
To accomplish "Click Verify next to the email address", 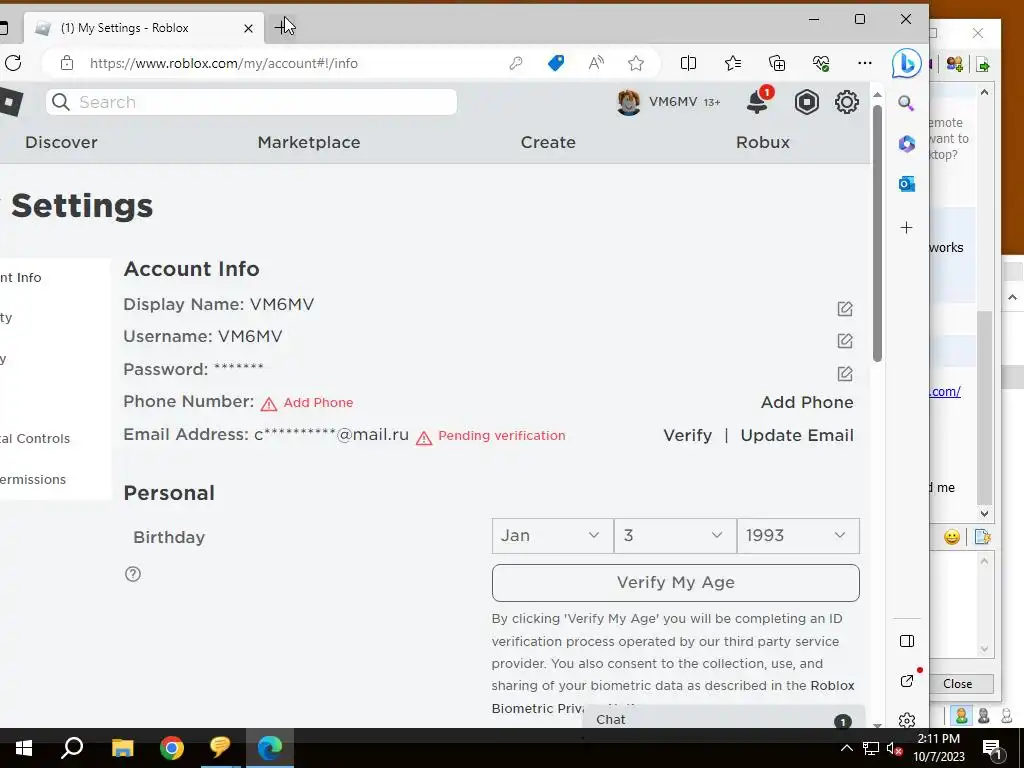I will pyautogui.click(x=687, y=435).
